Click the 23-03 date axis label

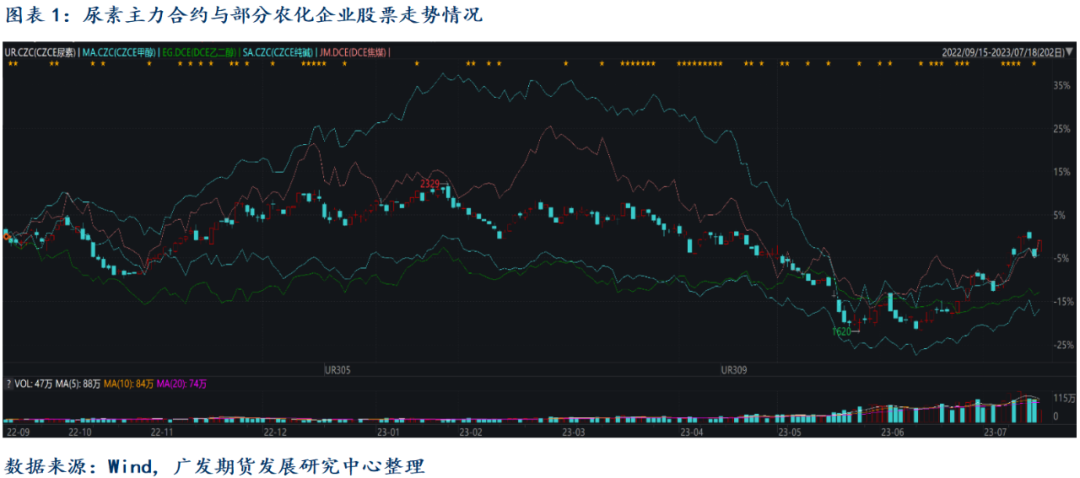click(x=573, y=432)
